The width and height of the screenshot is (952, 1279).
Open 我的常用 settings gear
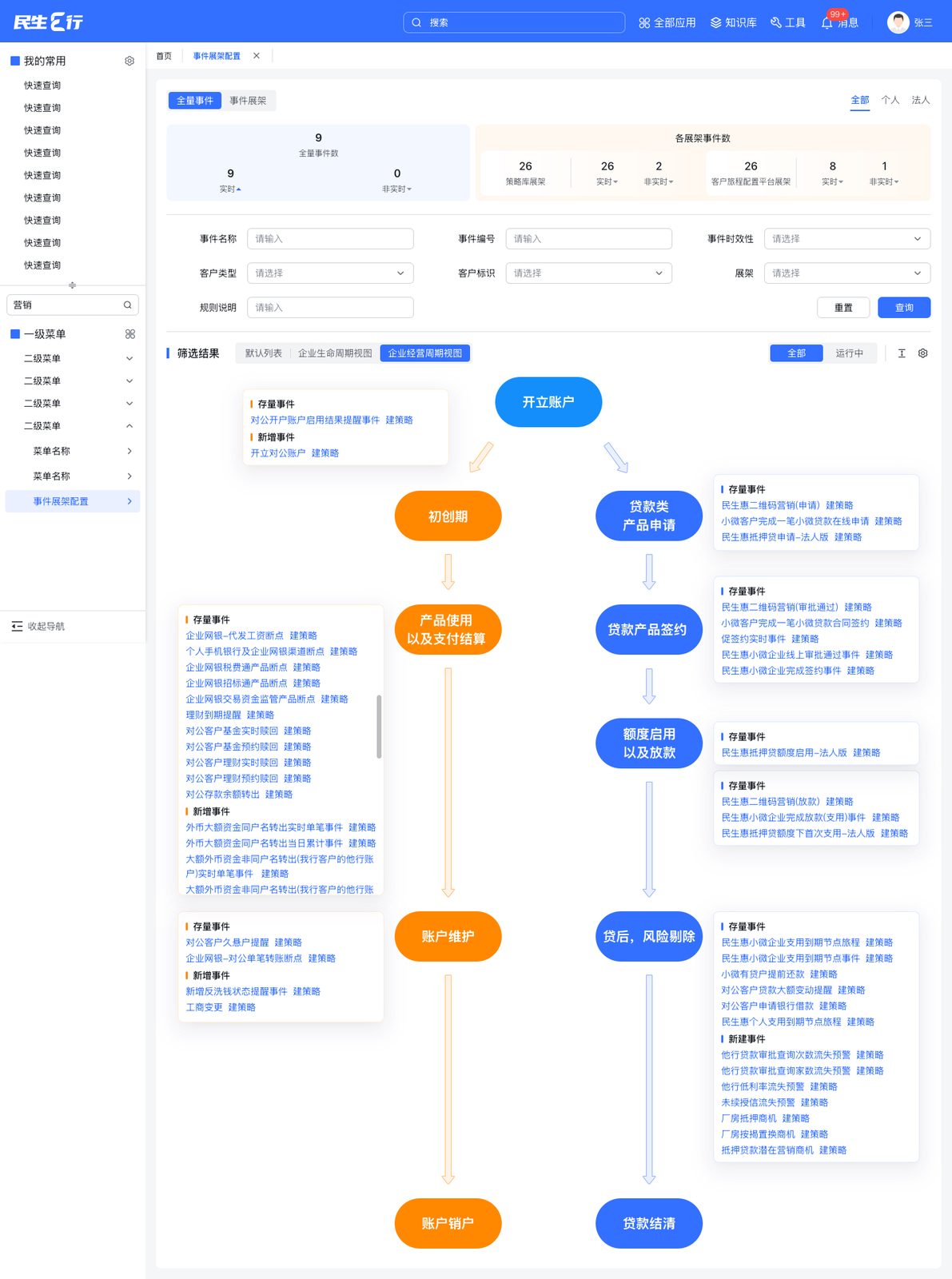(x=129, y=61)
